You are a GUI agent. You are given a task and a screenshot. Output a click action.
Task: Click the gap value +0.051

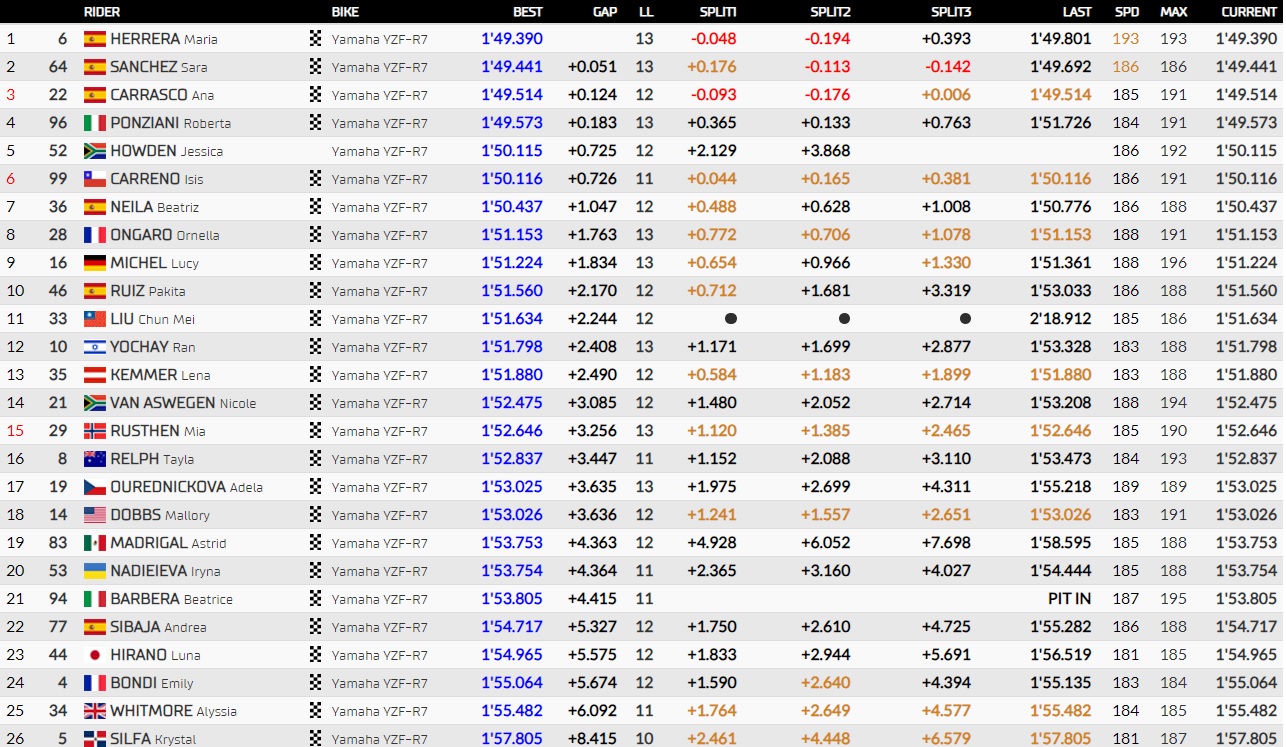click(x=592, y=67)
